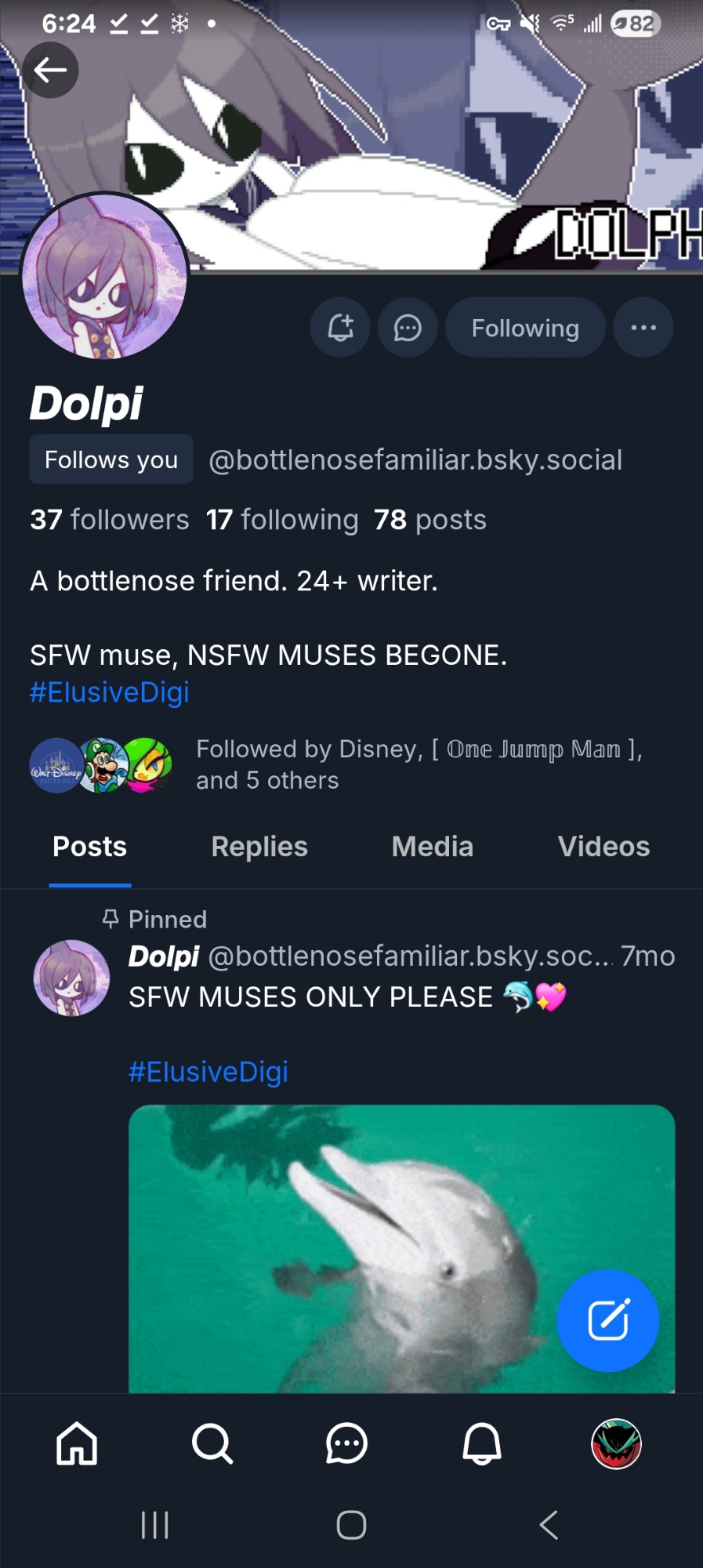The image size is (703, 1568).
Task: View the 17 following list
Action: pyautogui.click(x=282, y=520)
